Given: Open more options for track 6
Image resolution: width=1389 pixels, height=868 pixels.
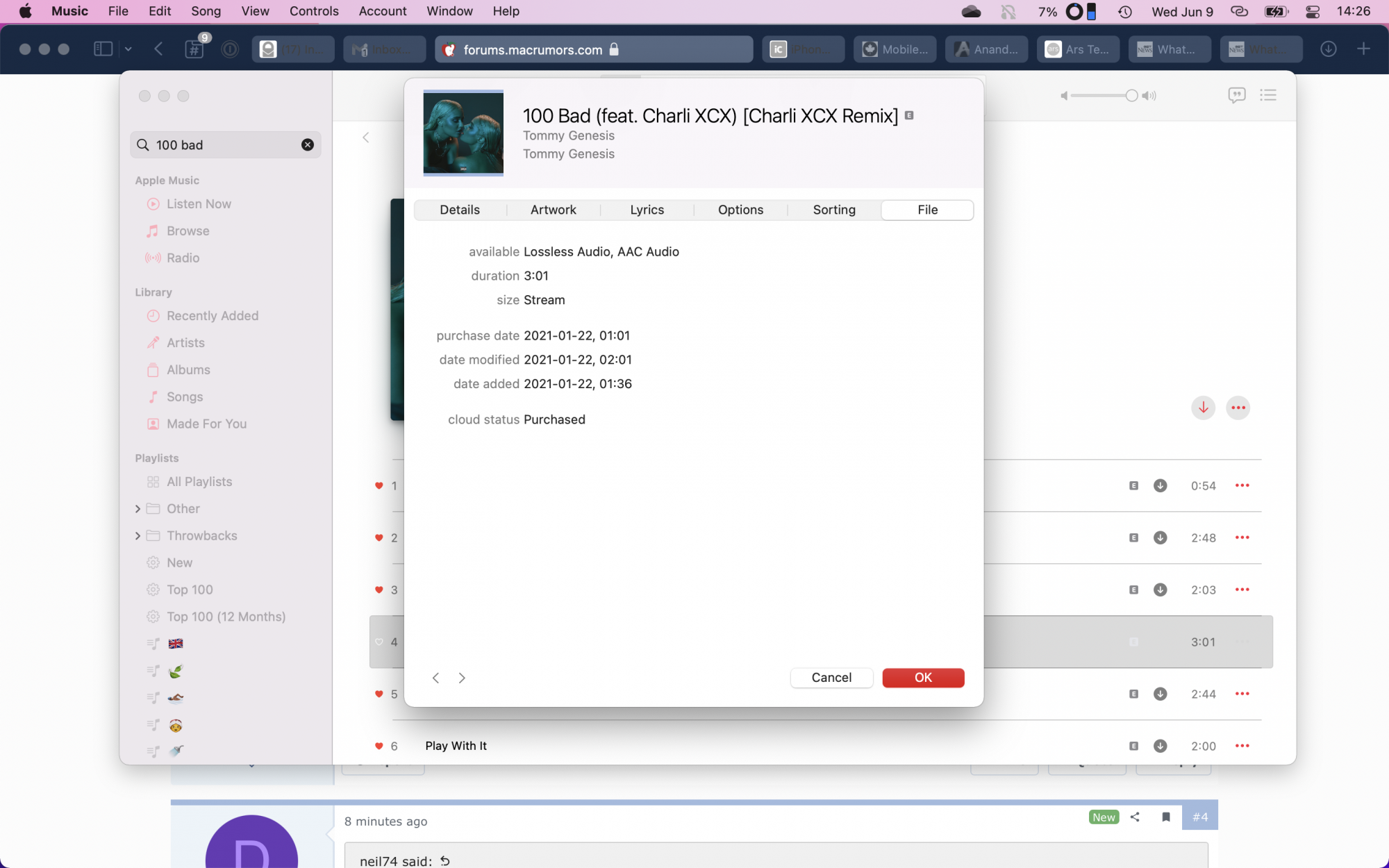Looking at the screenshot, I should pyautogui.click(x=1242, y=746).
